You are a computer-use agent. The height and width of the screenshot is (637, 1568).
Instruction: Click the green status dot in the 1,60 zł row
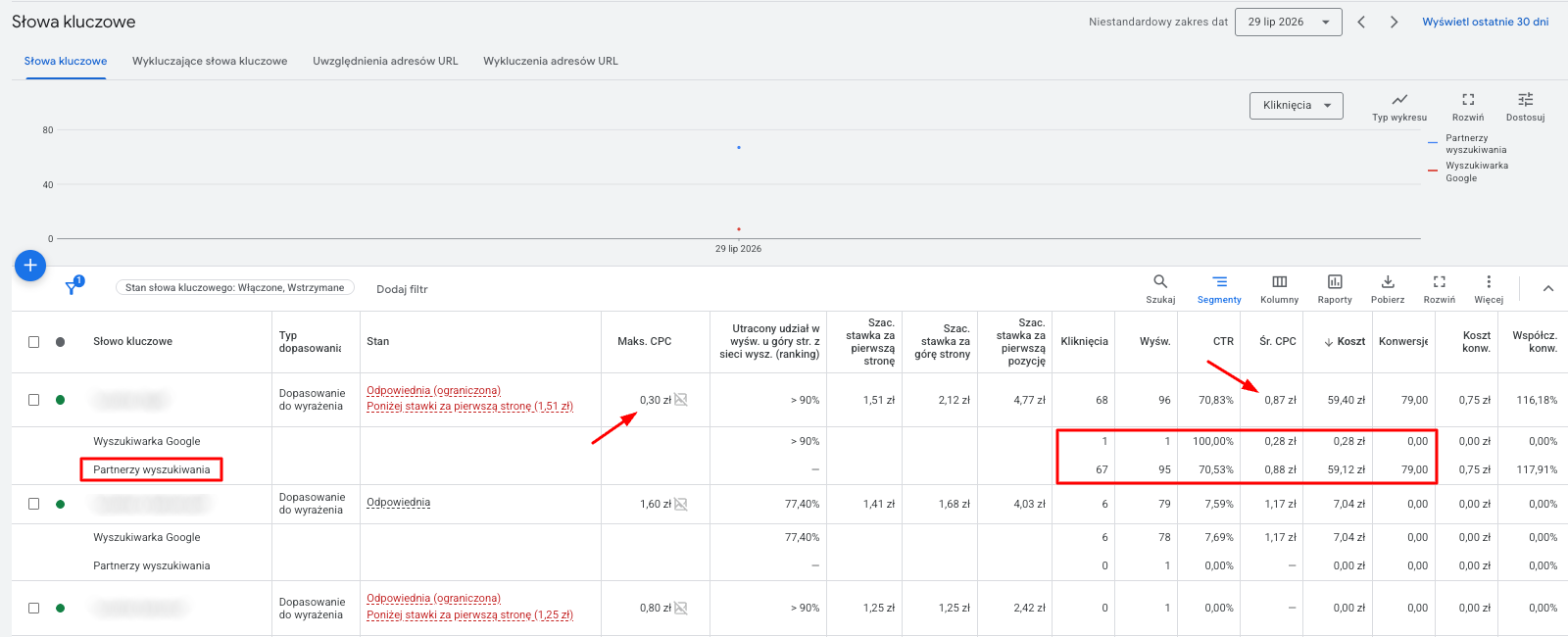(61, 504)
